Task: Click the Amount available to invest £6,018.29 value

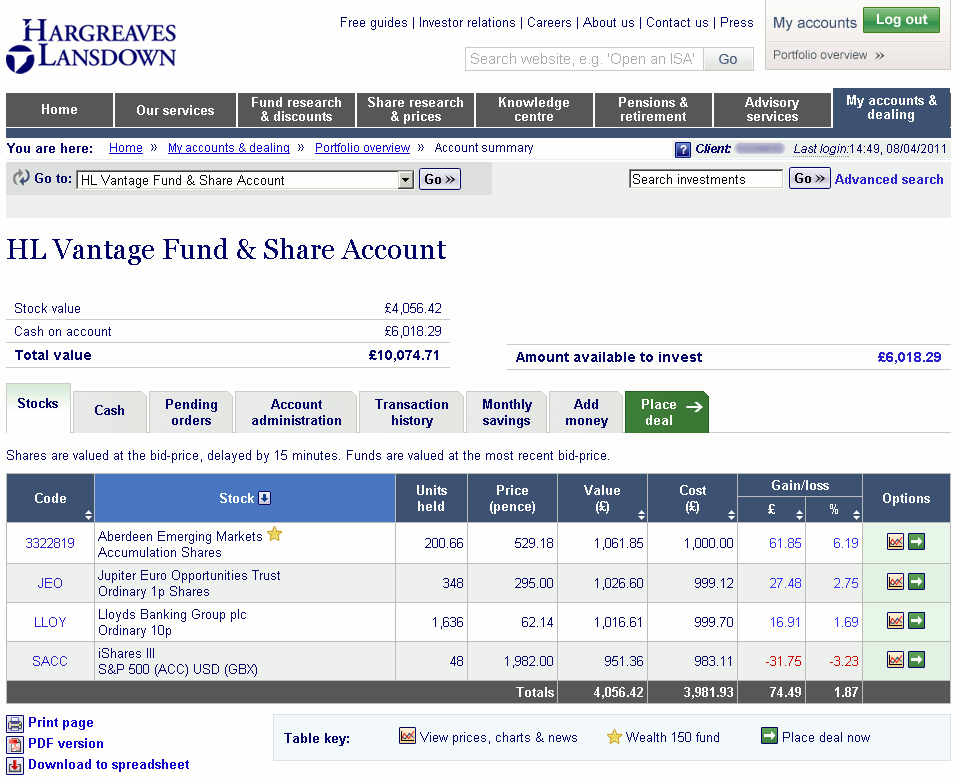Action: (x=909, y=357)
